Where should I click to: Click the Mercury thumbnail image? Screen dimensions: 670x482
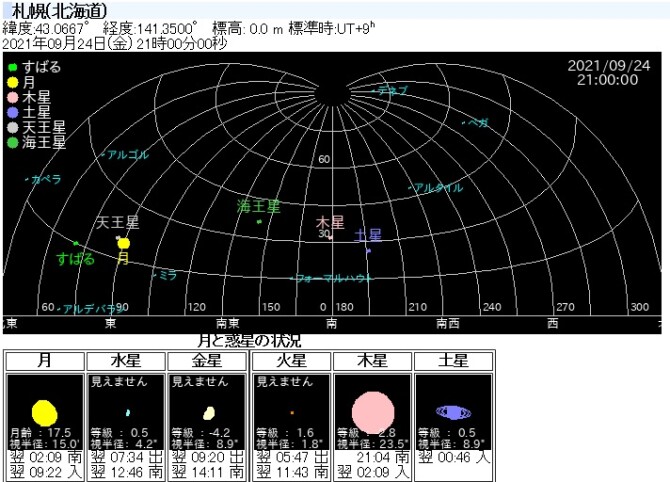point(128,413)
